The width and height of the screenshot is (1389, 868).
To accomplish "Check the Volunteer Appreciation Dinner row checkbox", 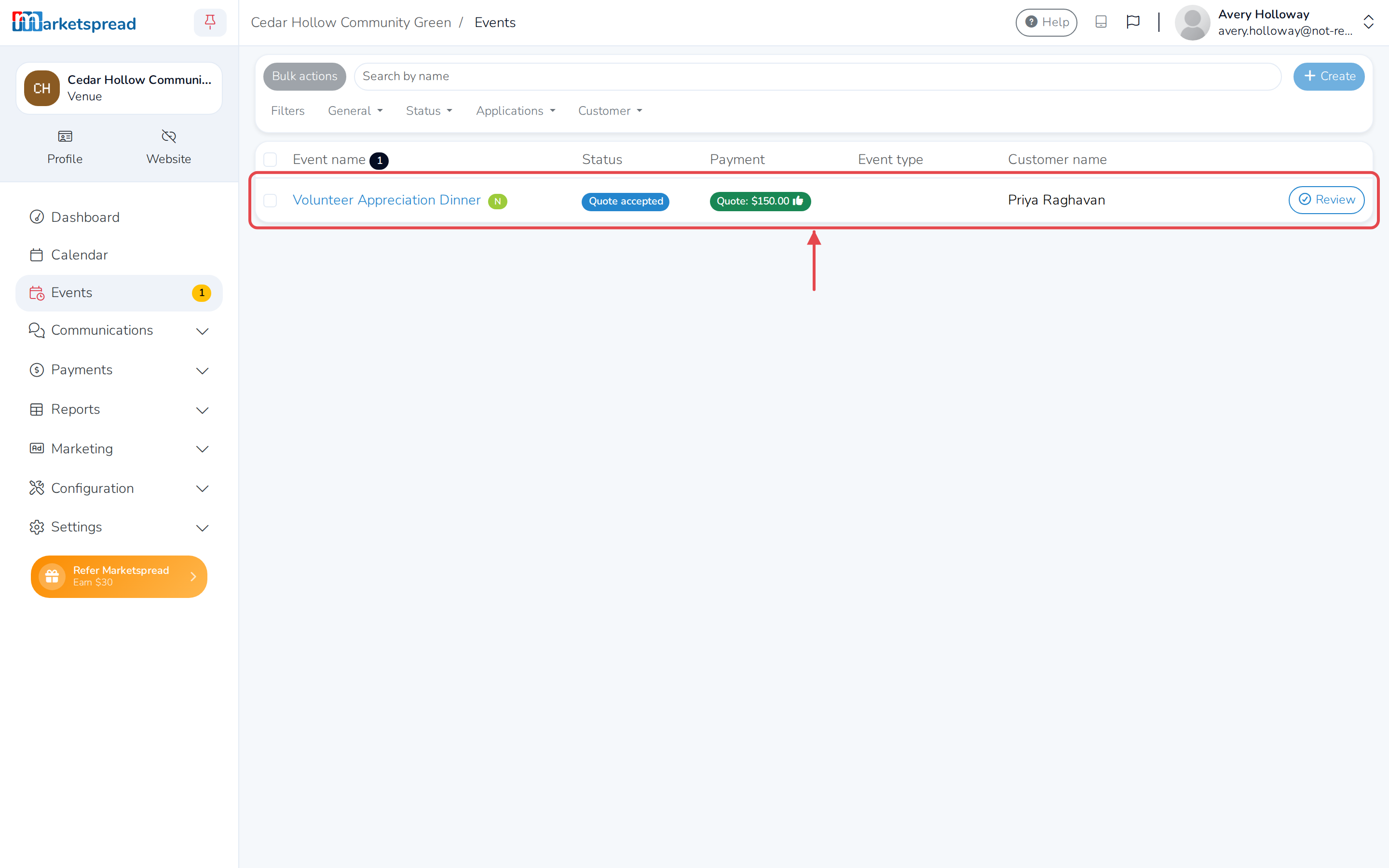I will pyautogui.click(x=271, y=200).
